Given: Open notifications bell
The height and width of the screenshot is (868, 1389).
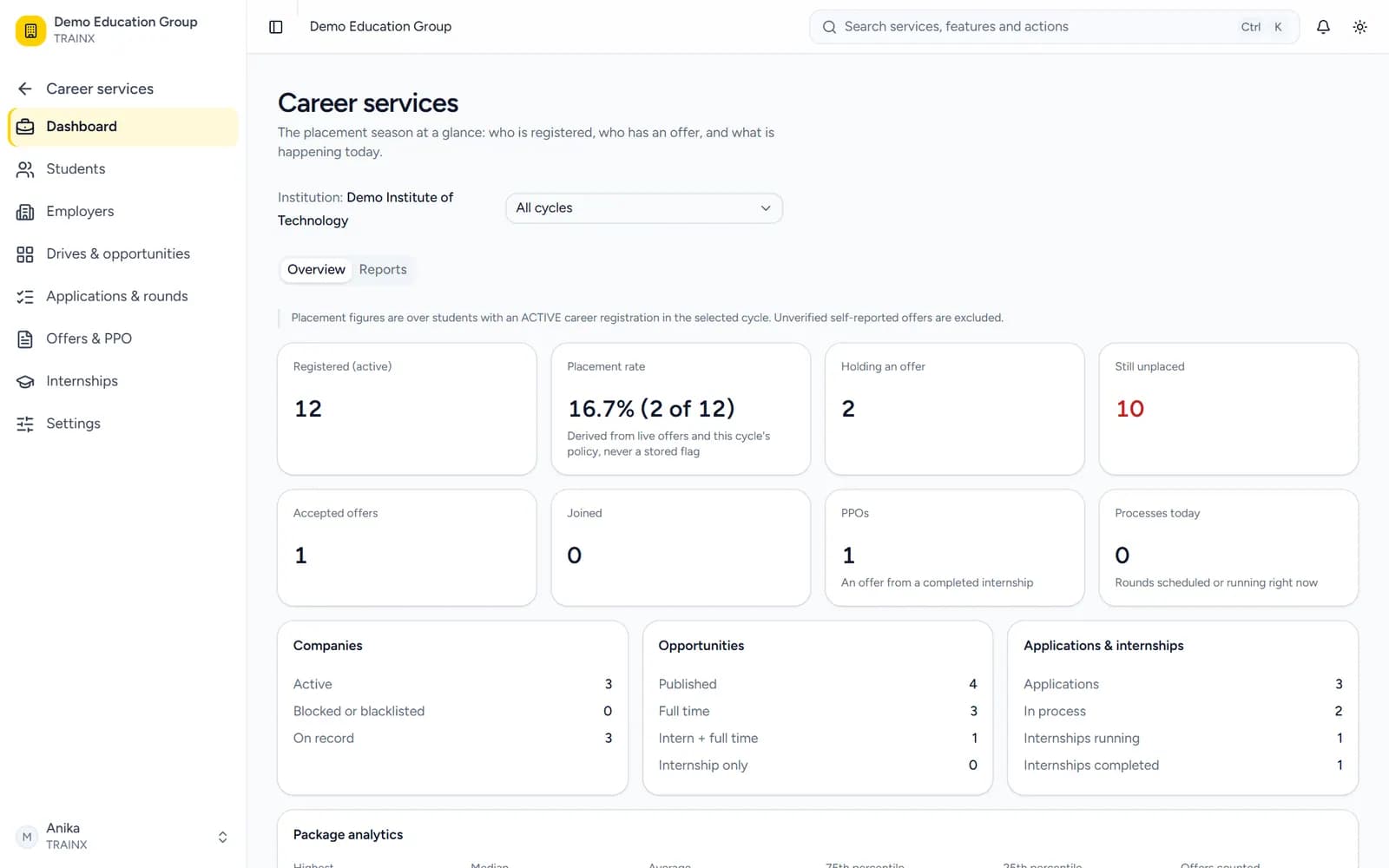Looking at the screenshot, I should 1323,27.
